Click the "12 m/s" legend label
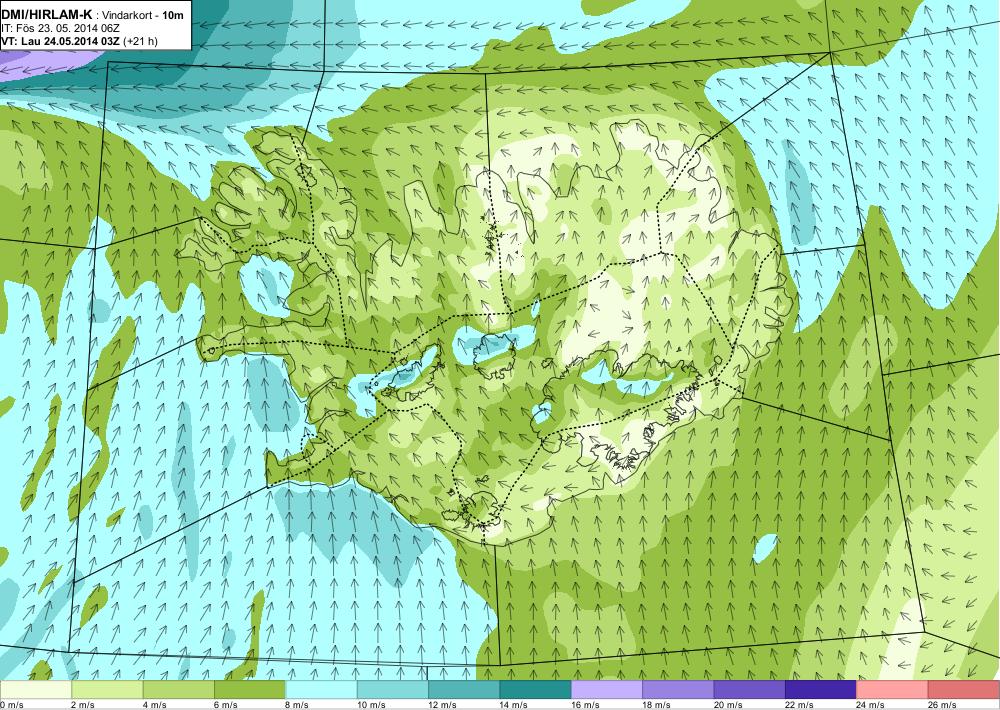The image size is (1000, 710). 443,705
